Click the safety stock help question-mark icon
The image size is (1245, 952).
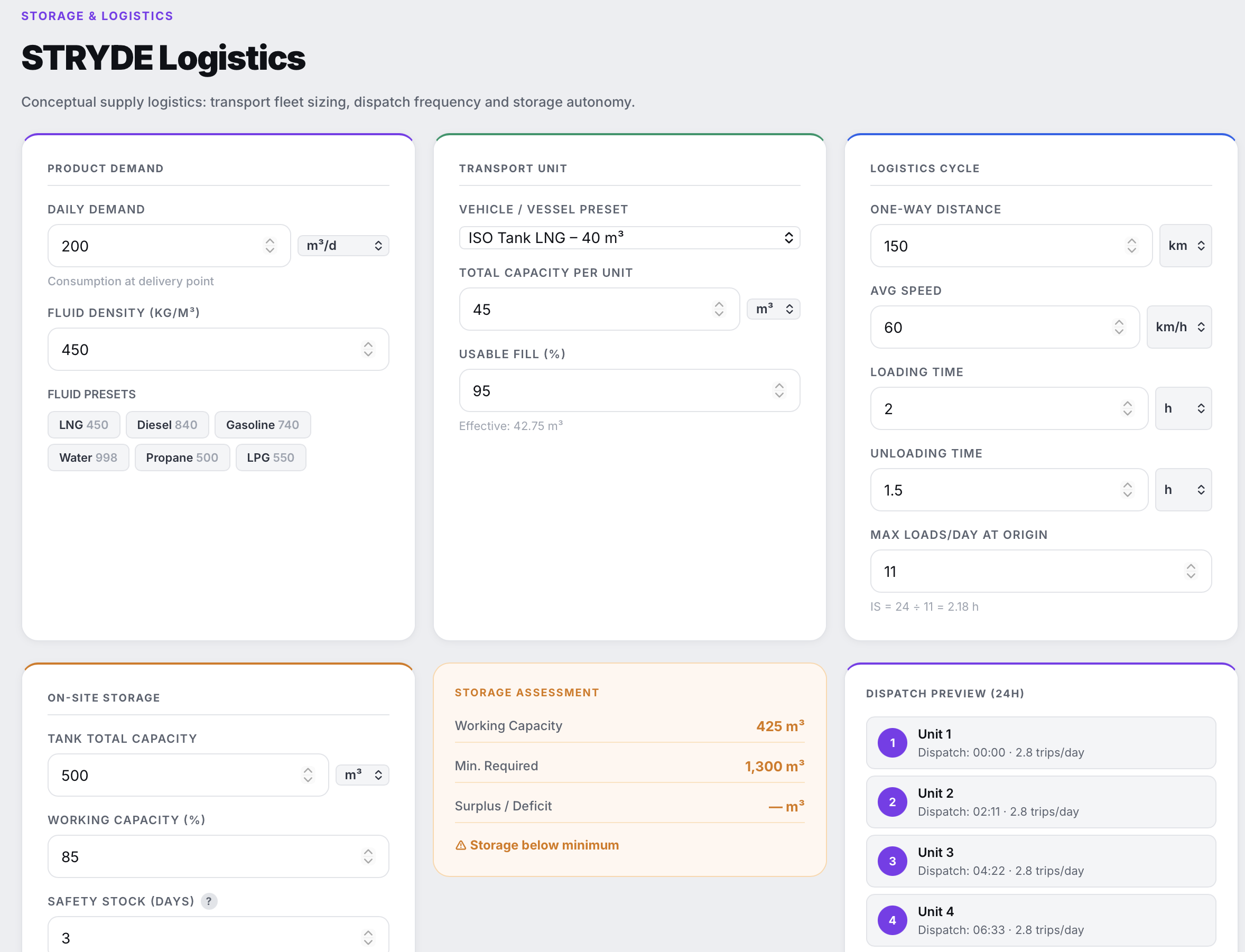pos(209,901)
